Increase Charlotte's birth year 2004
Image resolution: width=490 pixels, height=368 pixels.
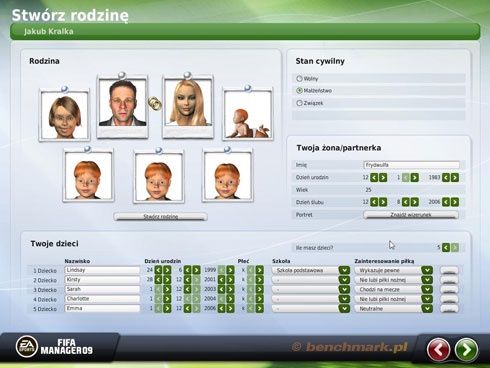tap(230, 299)
